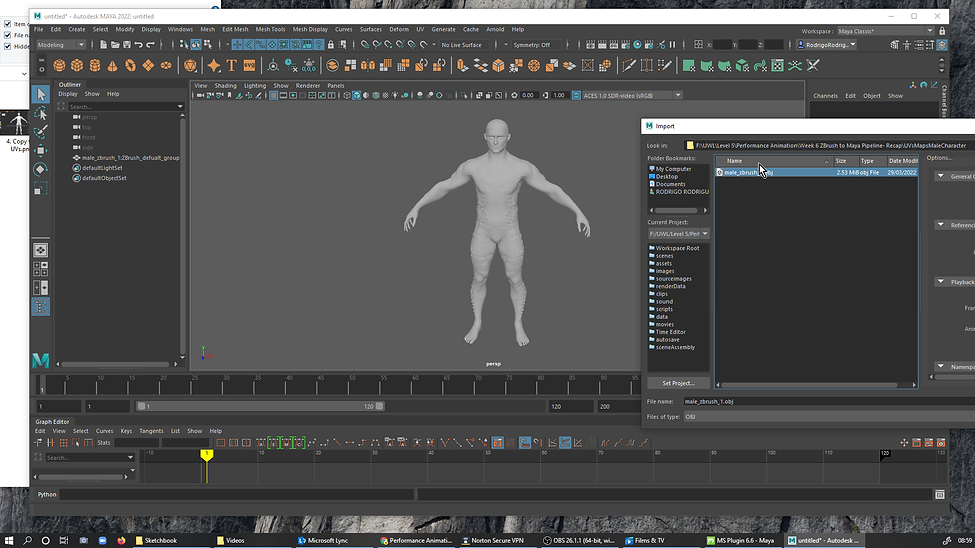Click the four-view layout icon in toolbox
Viewport: 975px width, 548px height.
(40, 269)
